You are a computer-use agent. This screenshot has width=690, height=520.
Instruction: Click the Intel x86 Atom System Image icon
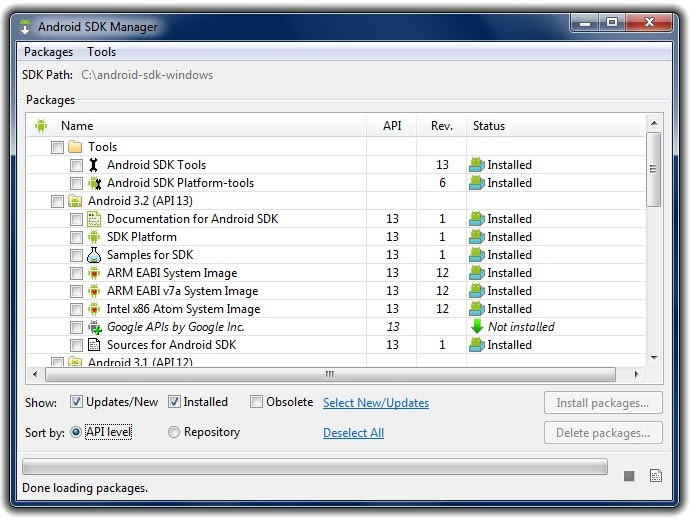coord(94,309)
